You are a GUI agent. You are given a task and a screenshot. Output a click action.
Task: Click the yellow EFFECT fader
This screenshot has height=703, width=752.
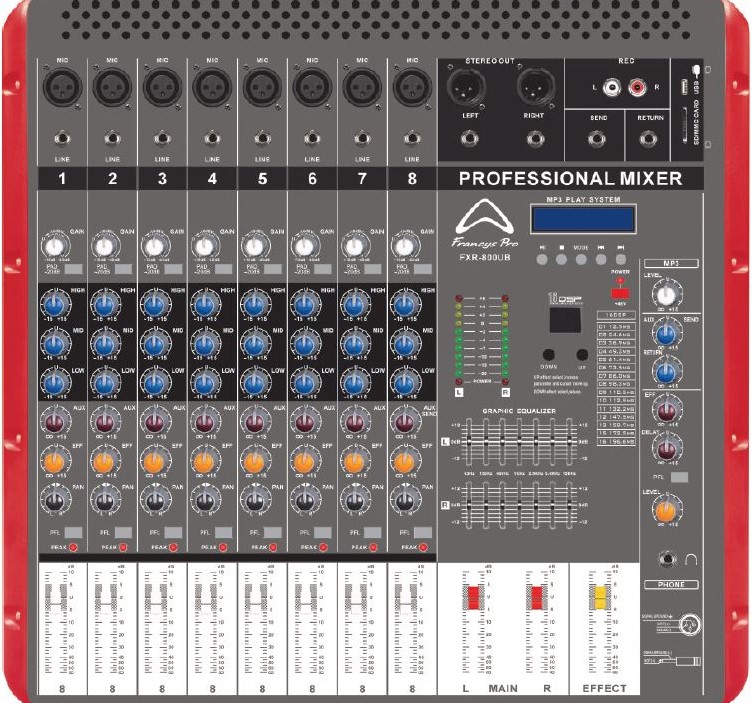pyautogui.click(x=600, y=598)
